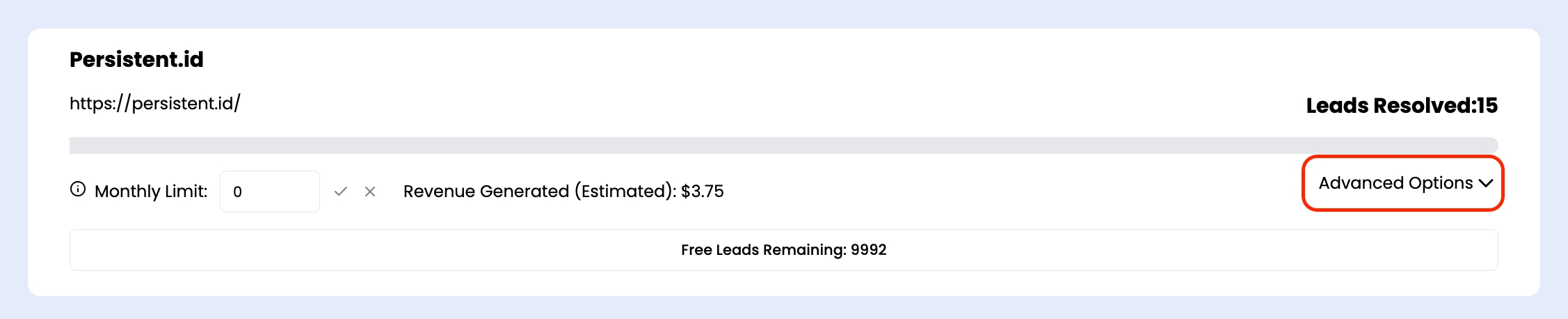Expand the Advanced Options dropdown
This screenshot has height=319, width=1568.
click(1402, 183)
